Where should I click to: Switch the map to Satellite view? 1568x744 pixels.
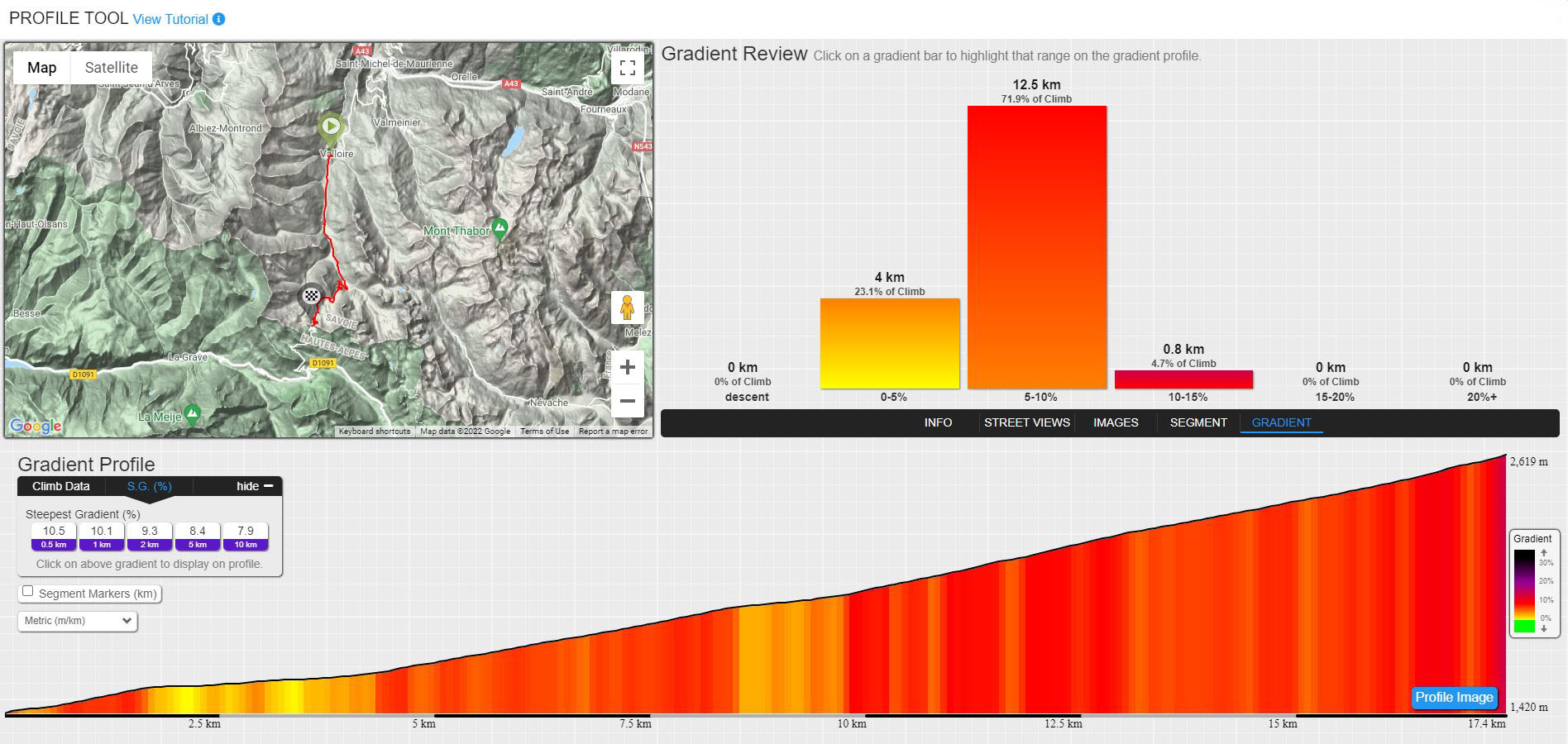coord(112,68)
